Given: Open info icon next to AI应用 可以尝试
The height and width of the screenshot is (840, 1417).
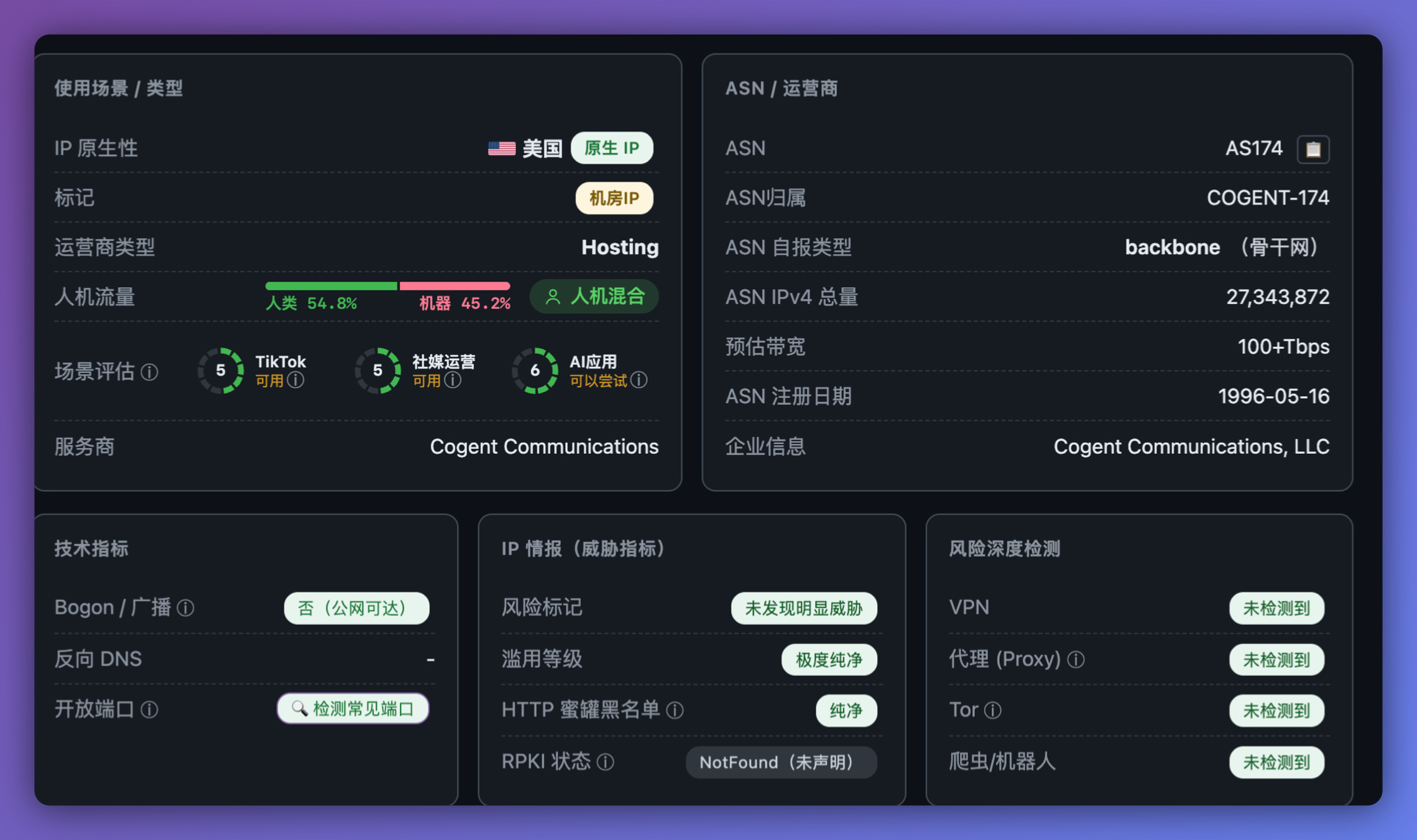Looking at the screenshot, I should pyautogui.click(x=639, y=380).
